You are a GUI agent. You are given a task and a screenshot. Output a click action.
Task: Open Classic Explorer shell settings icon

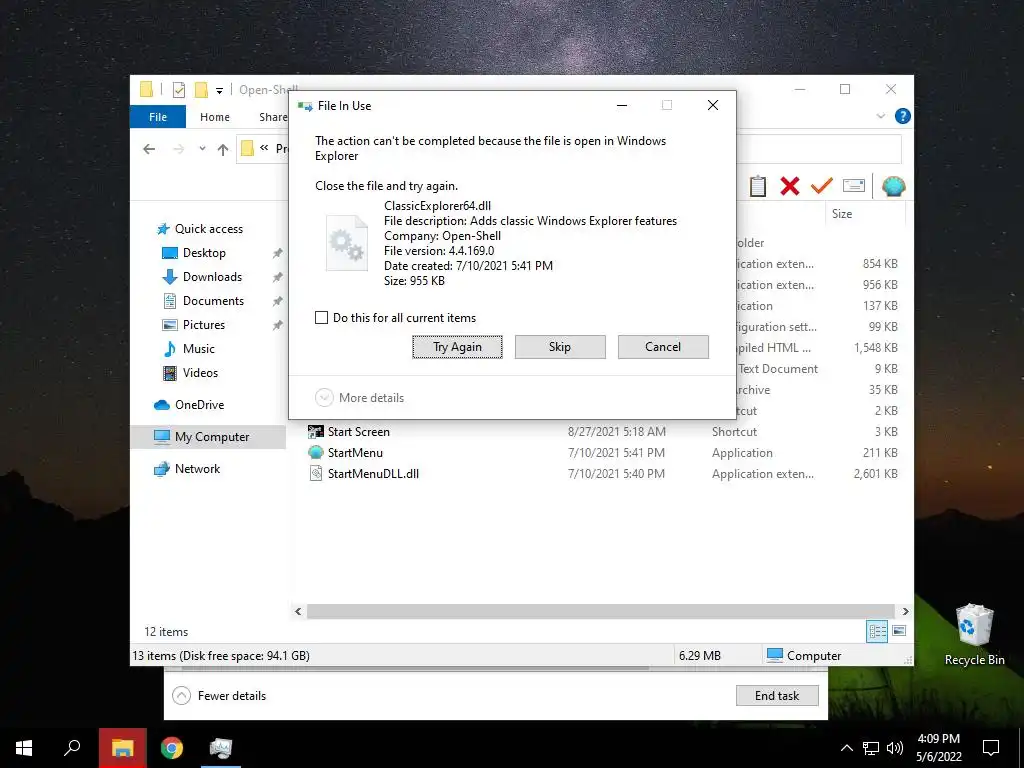(x=893, y=186)
